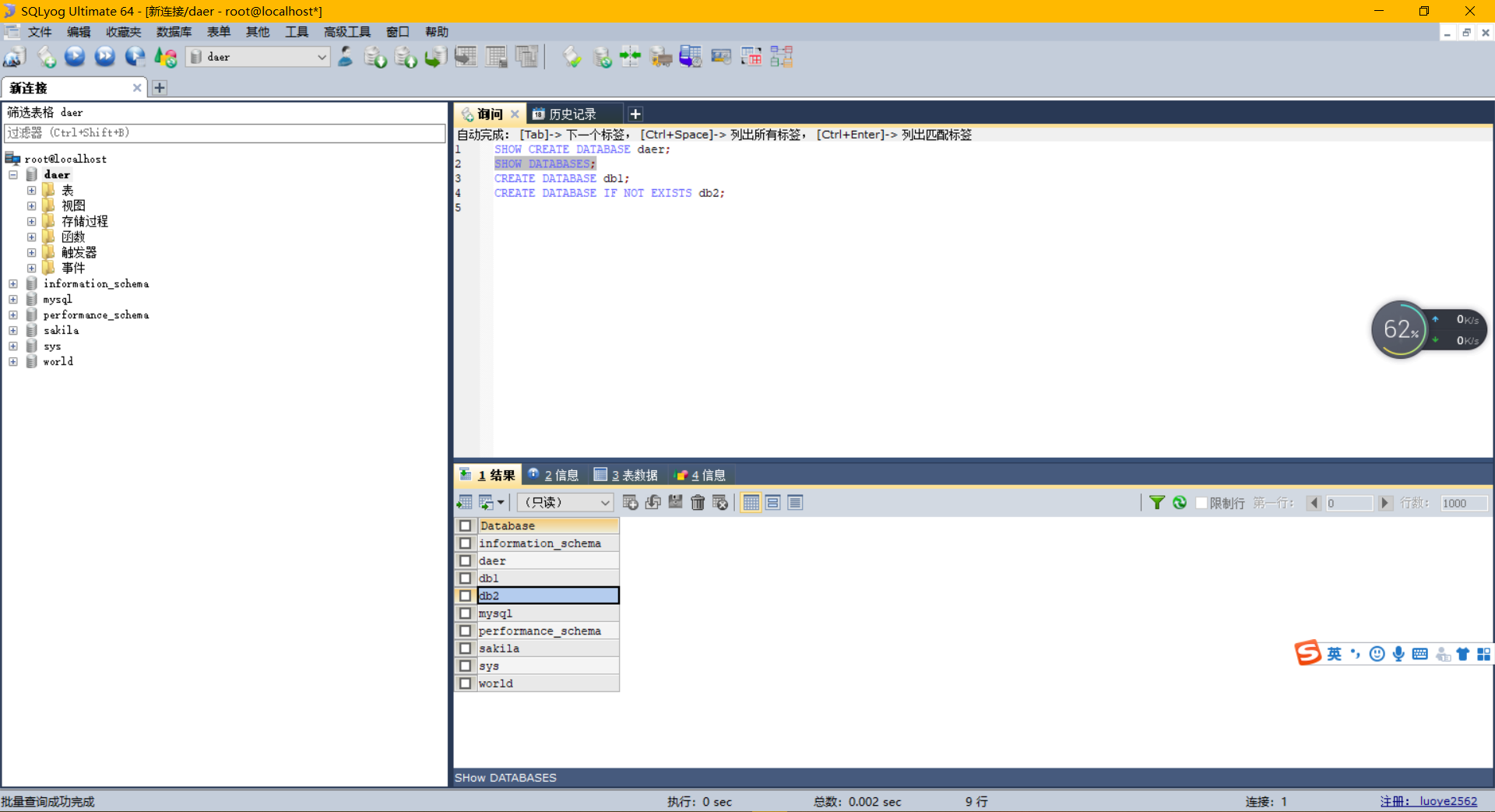1495x812 pixels.
Task: Open the 数据库 menu
Action: click(174, 32)
